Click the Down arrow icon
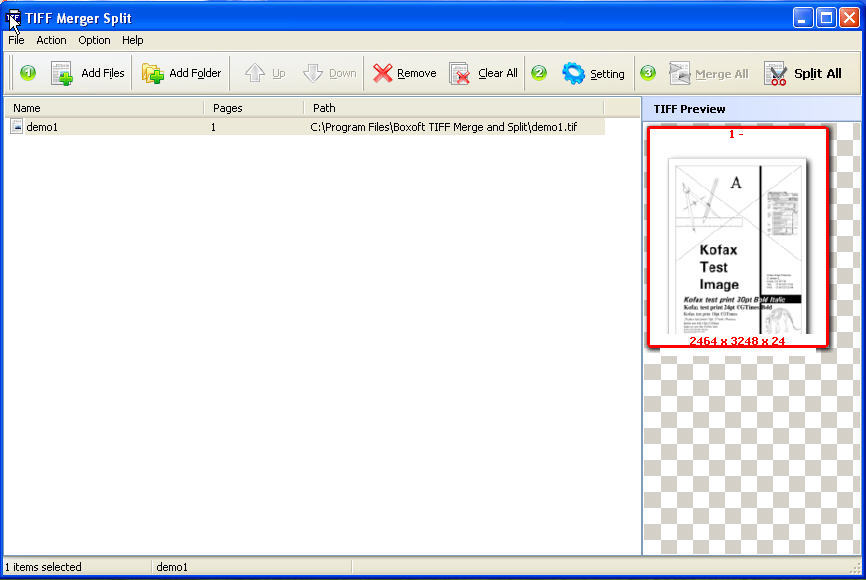 [313, 73]
